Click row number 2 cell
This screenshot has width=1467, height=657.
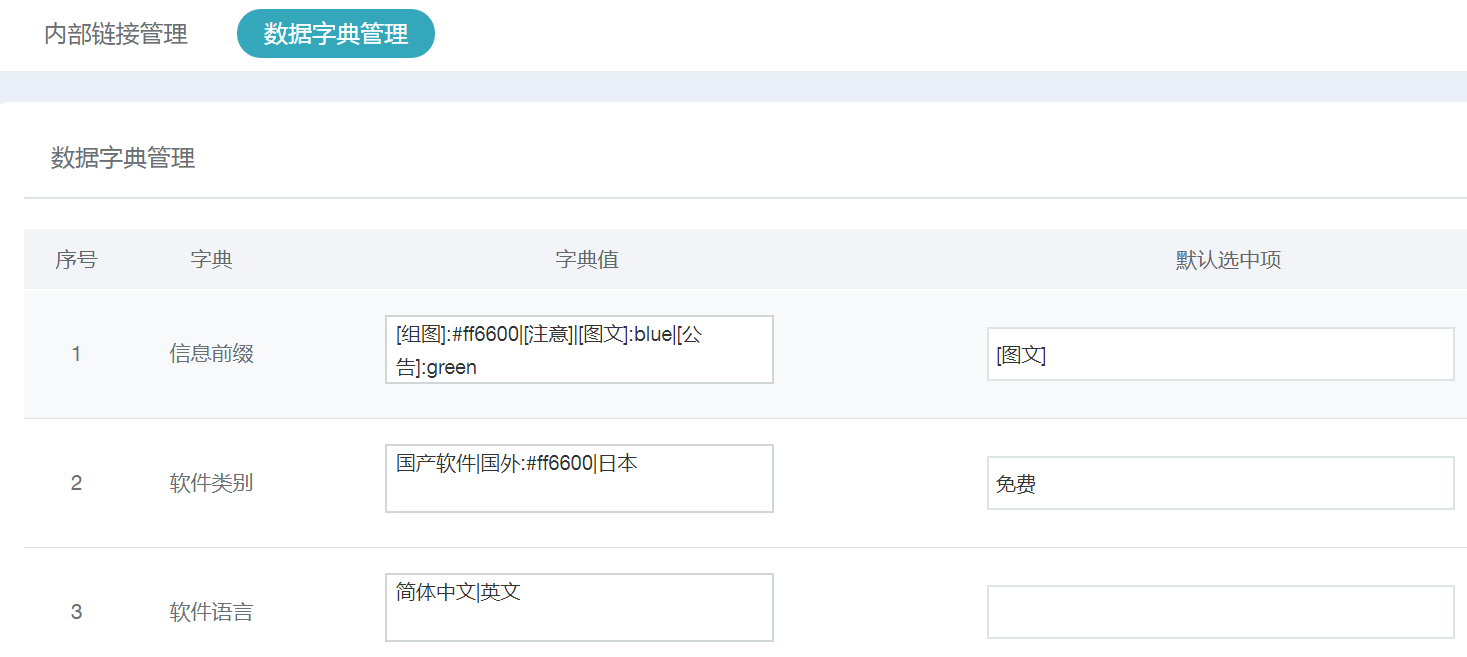point(76,483)
